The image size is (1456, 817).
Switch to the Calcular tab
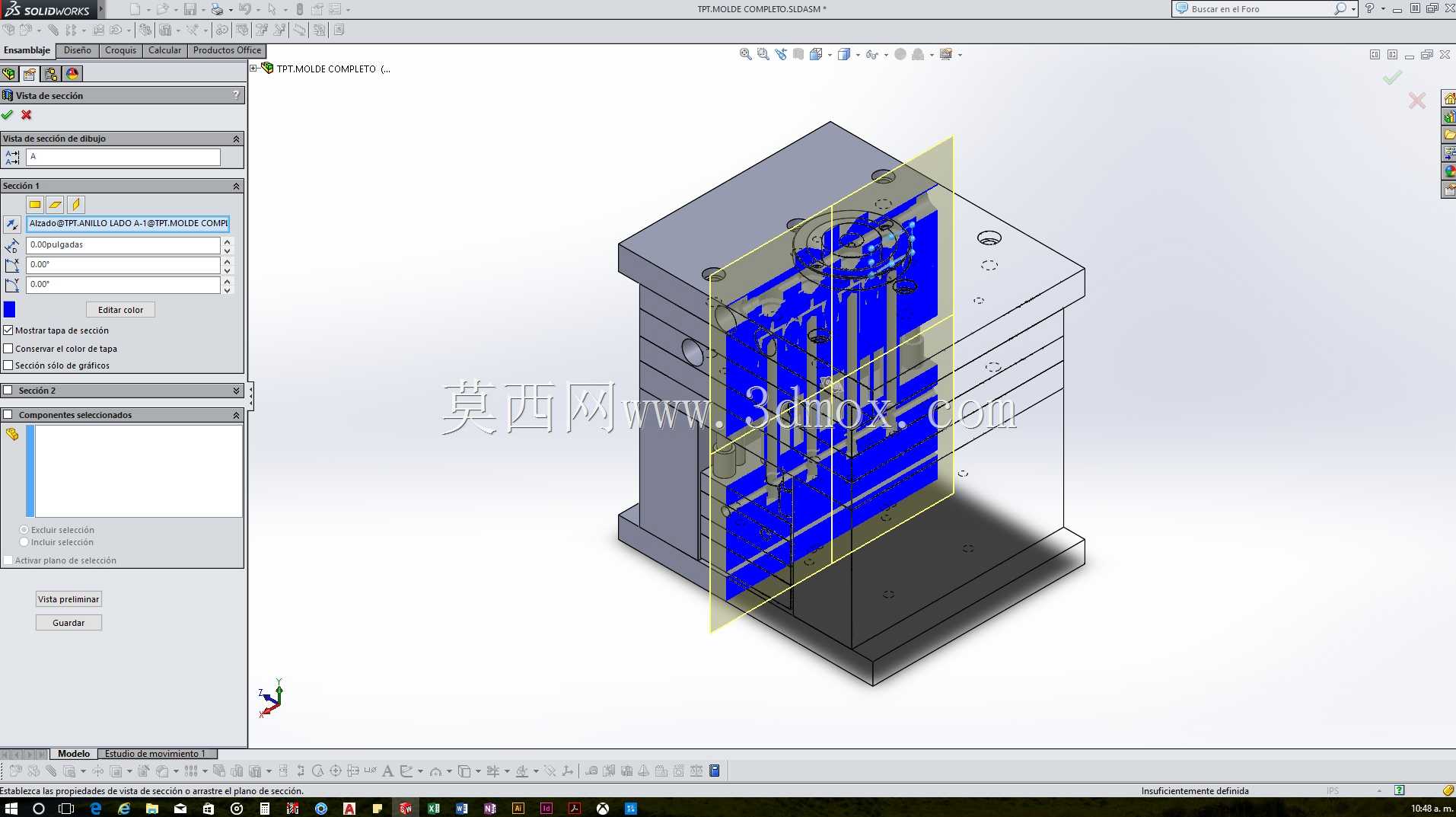pyautogui.click(x=165, y=50)
